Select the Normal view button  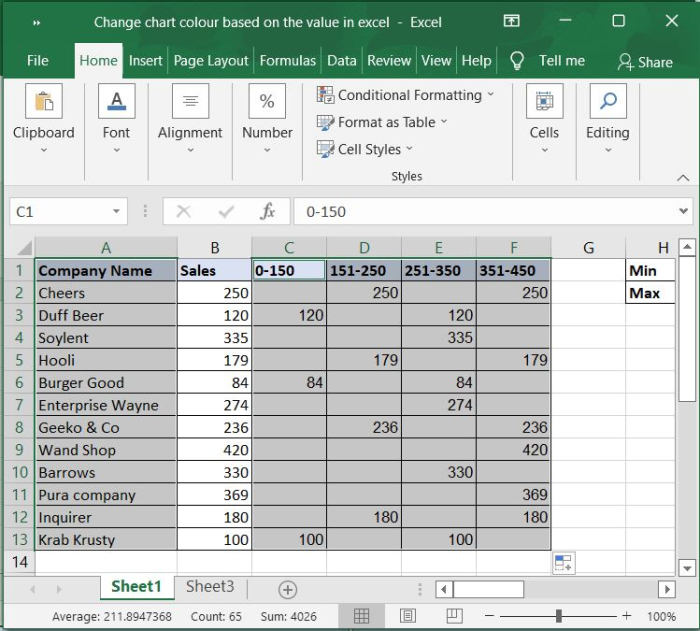click(x=362, y=616)
